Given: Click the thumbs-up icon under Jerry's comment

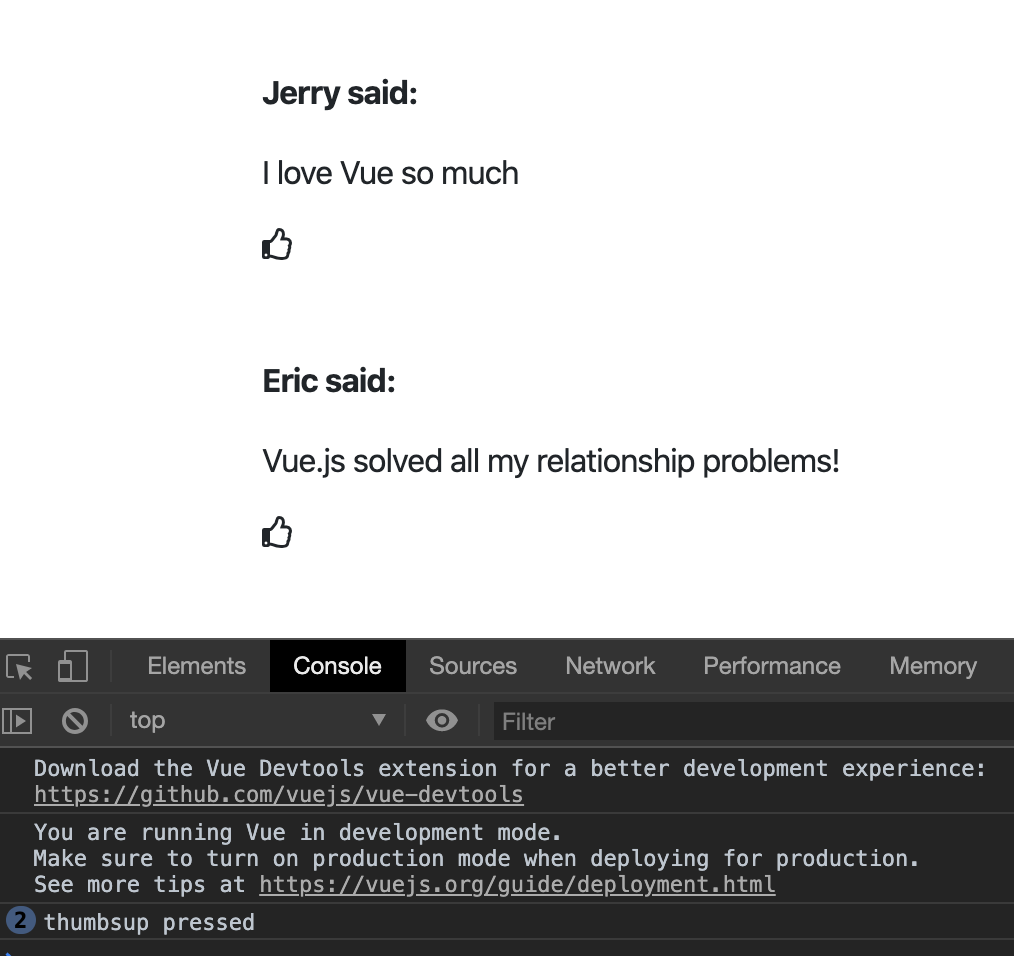Looking at the screenshot, I should coord(277,244).
